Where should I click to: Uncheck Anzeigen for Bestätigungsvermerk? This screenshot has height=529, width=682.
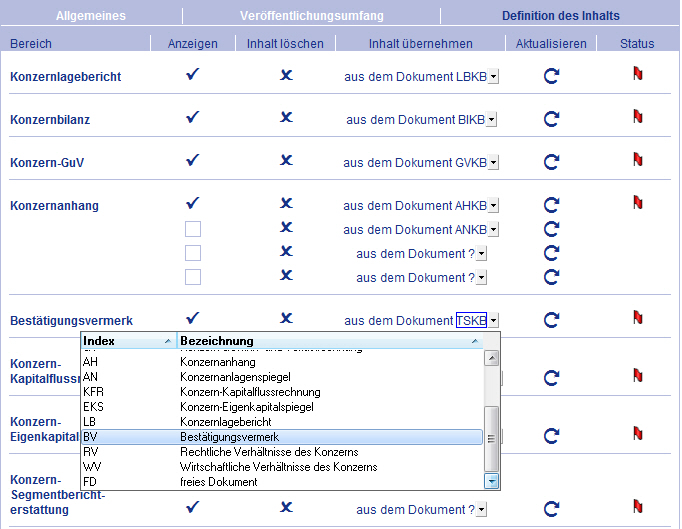click(x=193, y=318)
